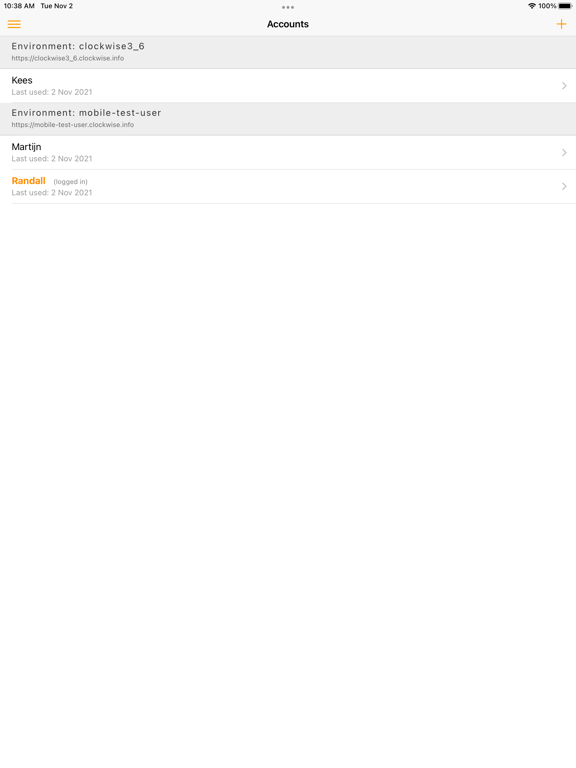Tap Last used date under Martijn
The image size is (576, 768).
tap(52, 159)
